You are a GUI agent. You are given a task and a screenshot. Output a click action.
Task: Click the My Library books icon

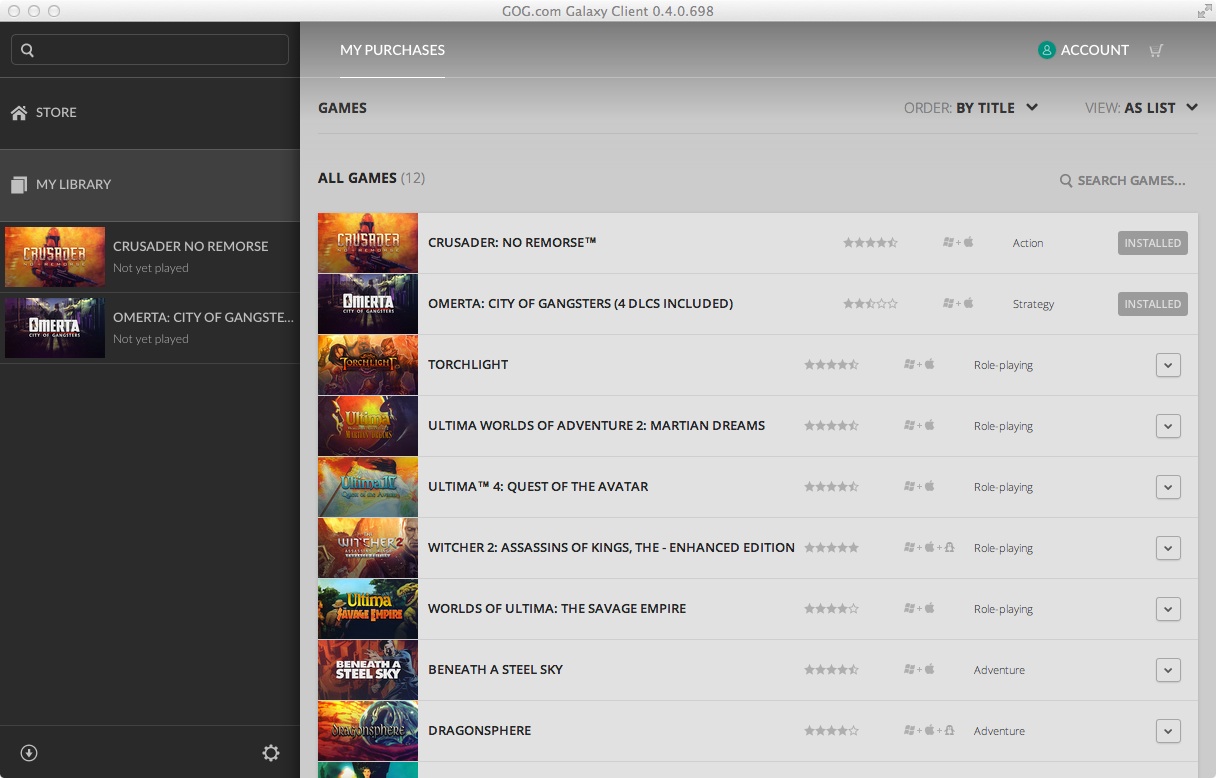click(x=19, y=185)
